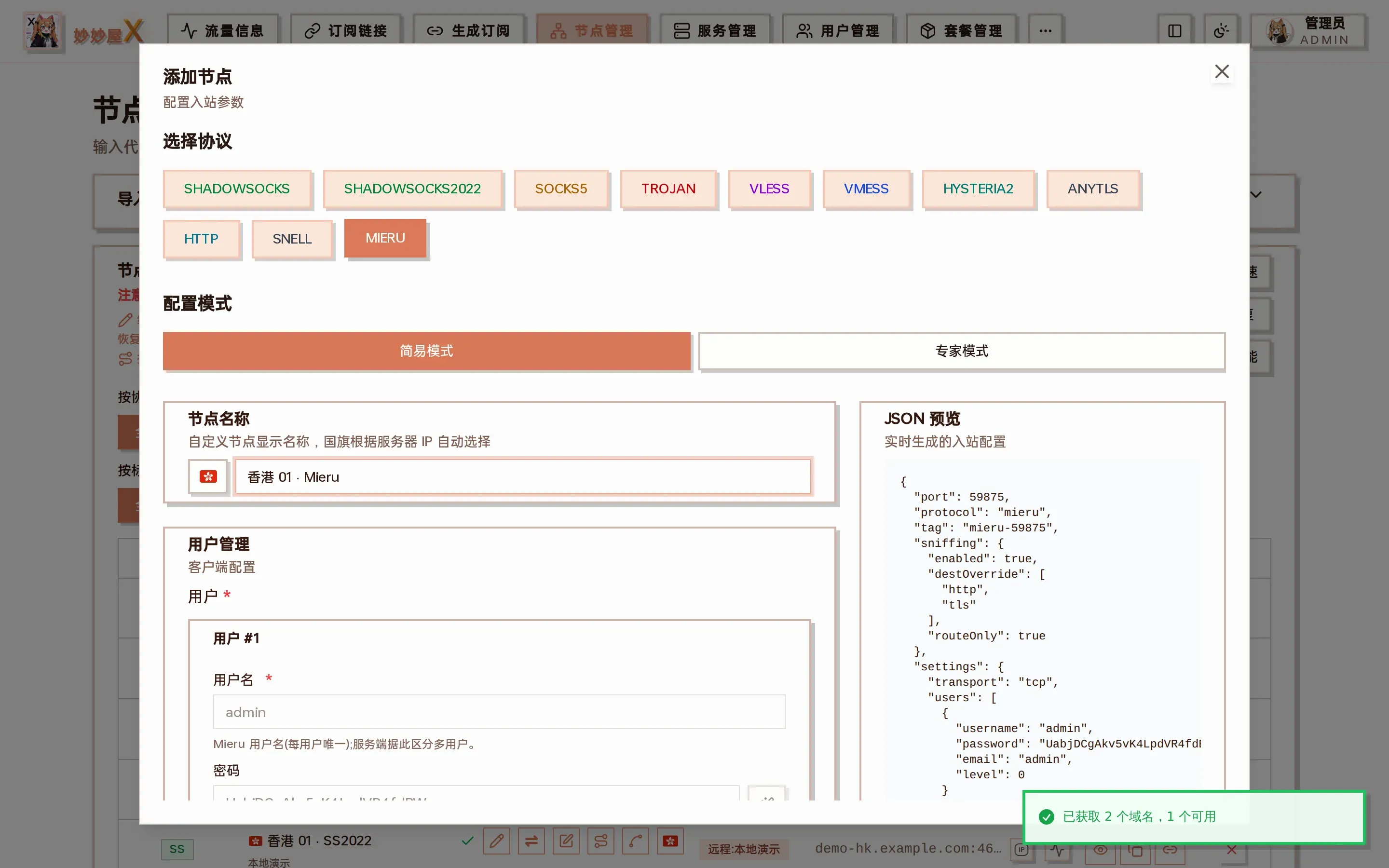Pick the SNELL protocol

pos(292,239)
